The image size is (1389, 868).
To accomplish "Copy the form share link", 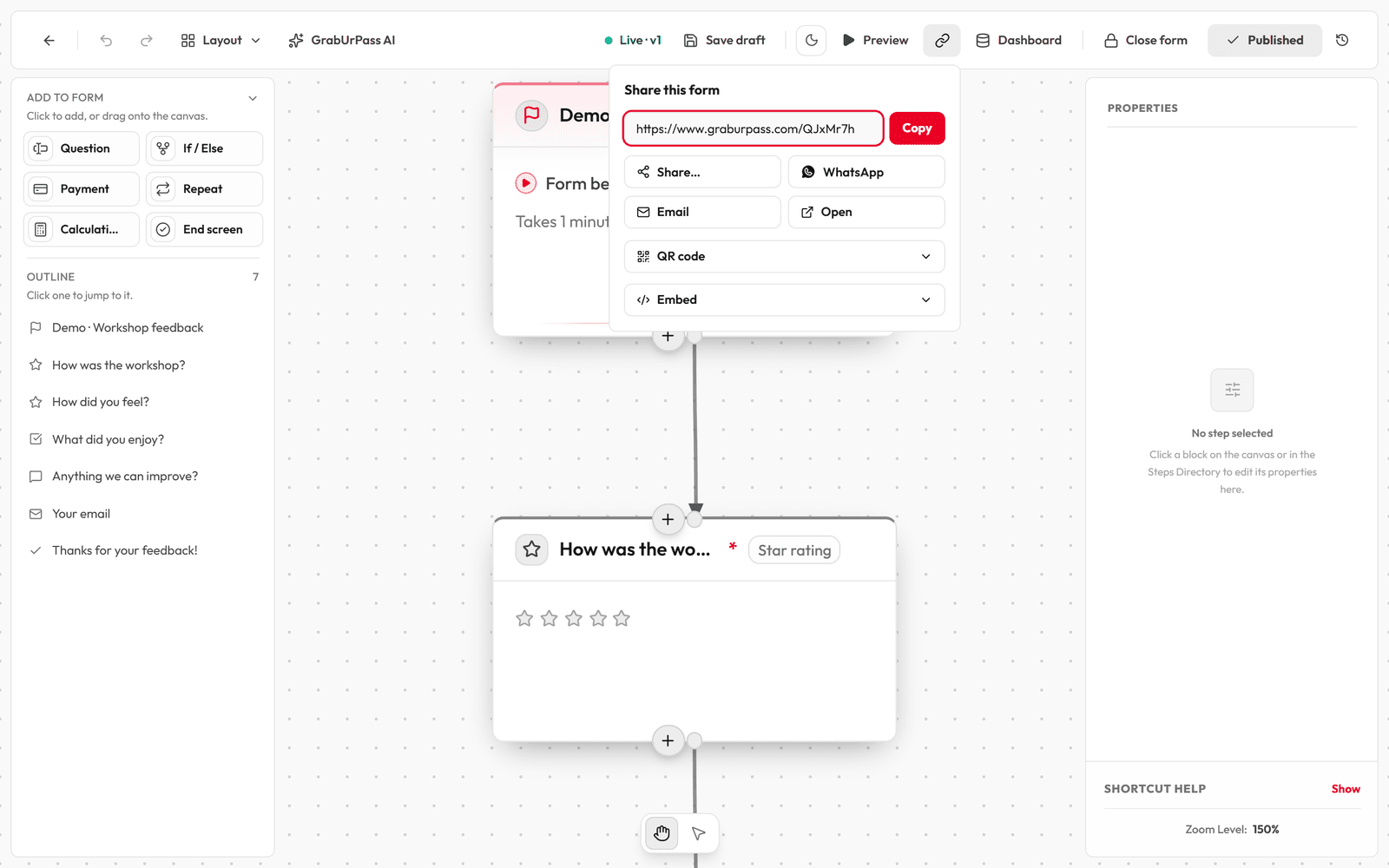I will pyautogui.click(x=917, y=128).
